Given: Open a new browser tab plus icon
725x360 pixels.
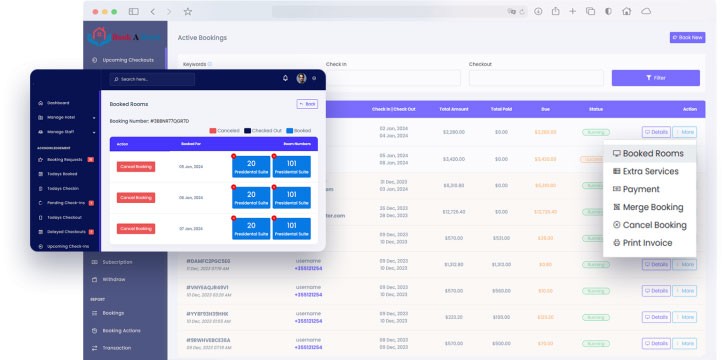Looking at the screenshot, I should pos(572,11).
